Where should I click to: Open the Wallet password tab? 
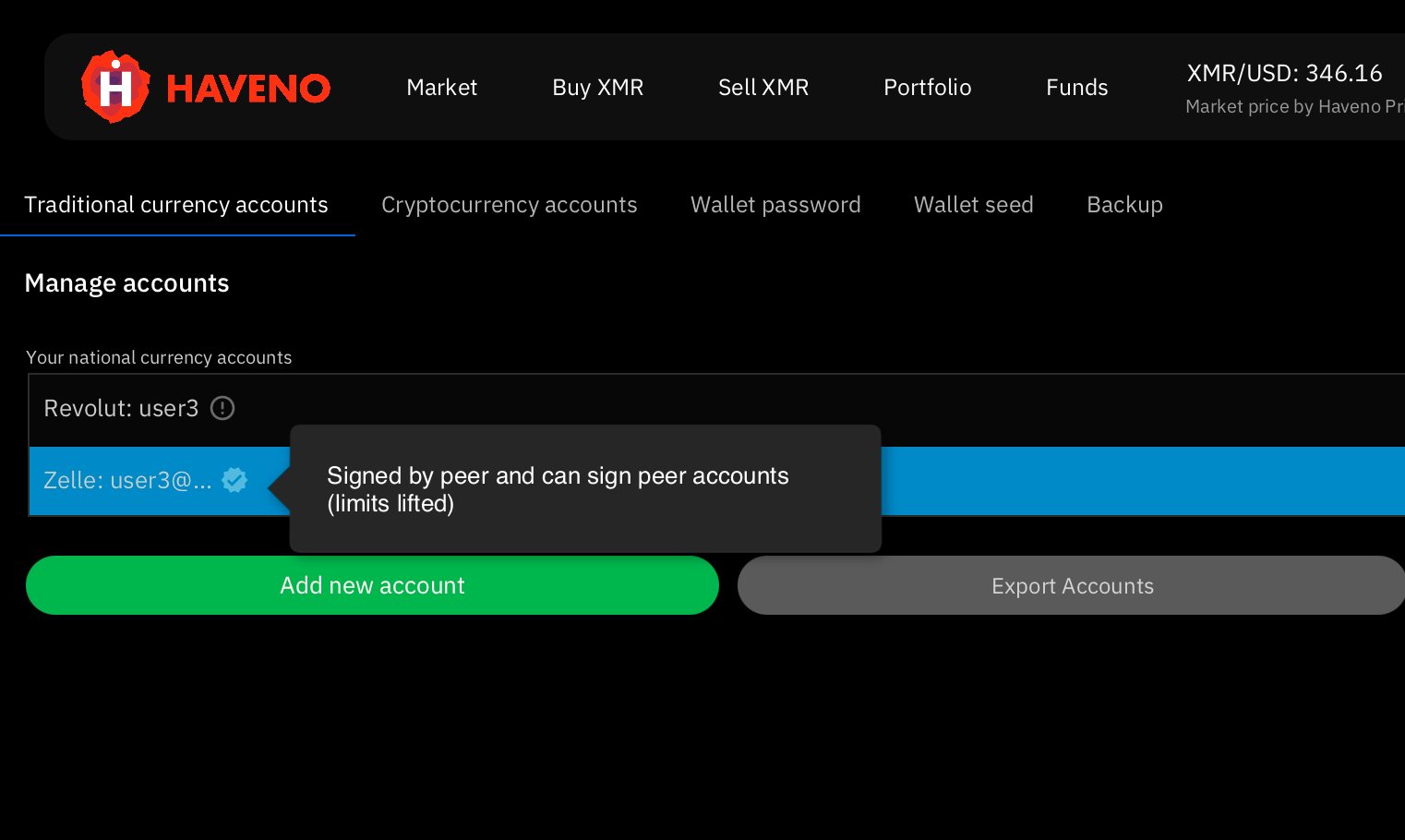(x=775, y=204)
